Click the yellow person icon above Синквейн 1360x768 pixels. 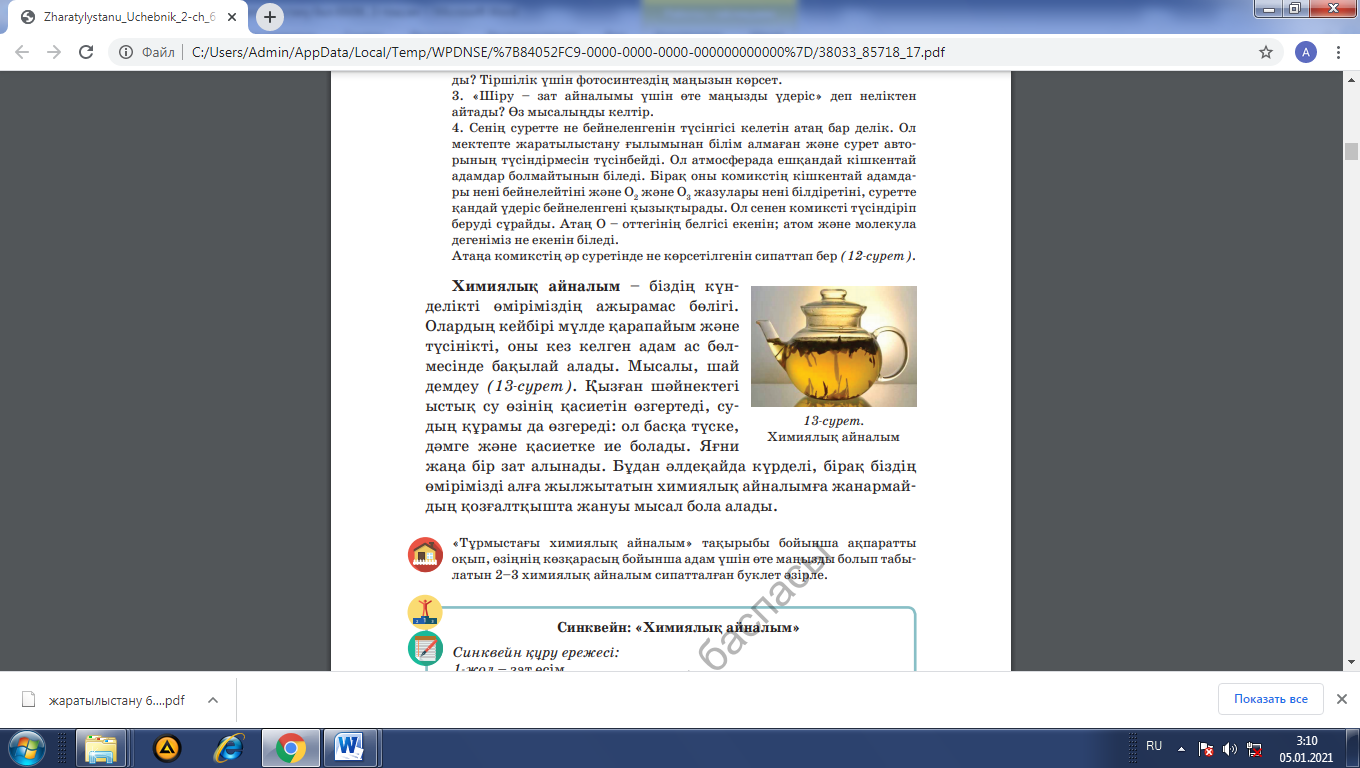tap(425, 612)
